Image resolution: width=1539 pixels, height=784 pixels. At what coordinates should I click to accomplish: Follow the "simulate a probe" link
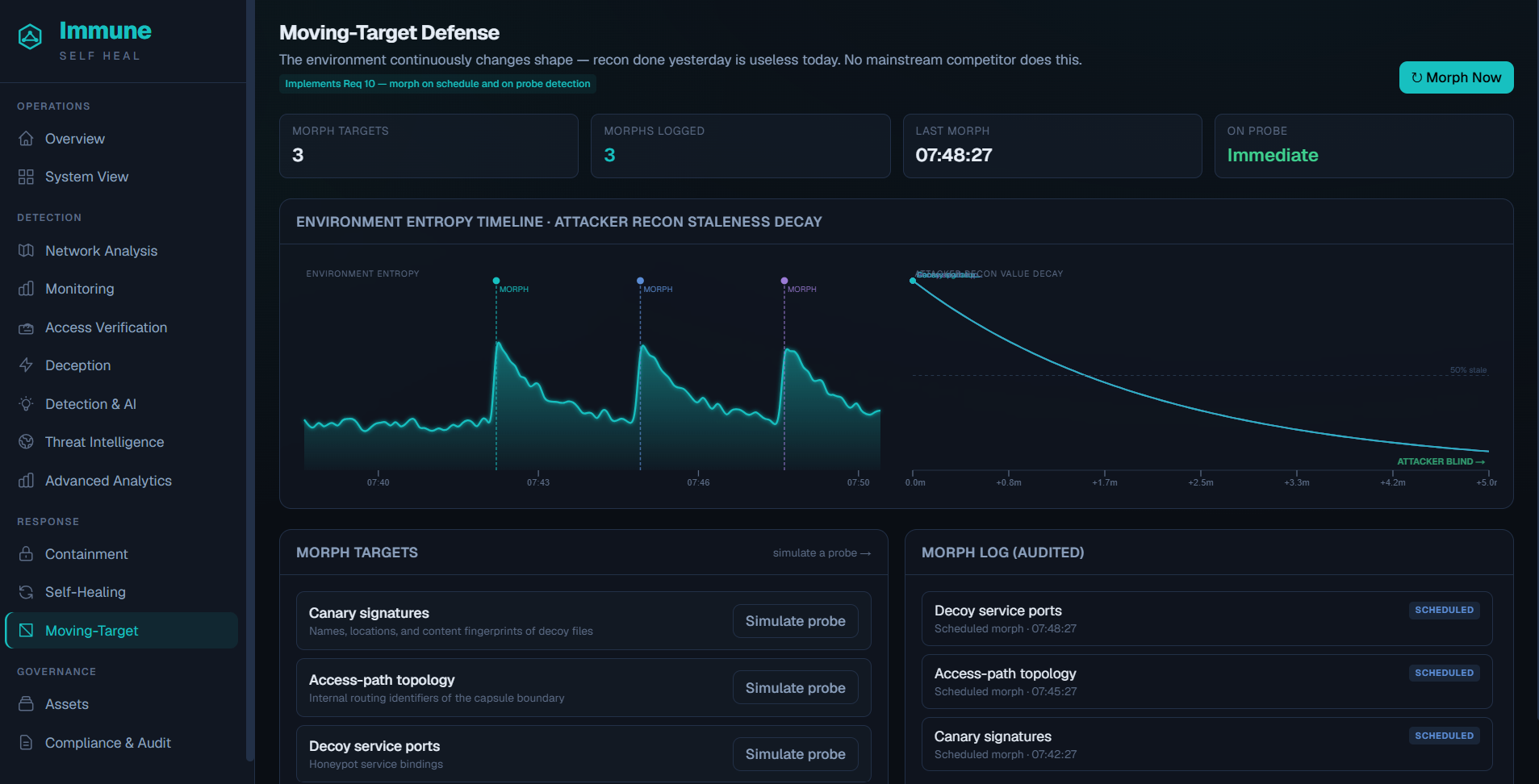click(822, 553)
